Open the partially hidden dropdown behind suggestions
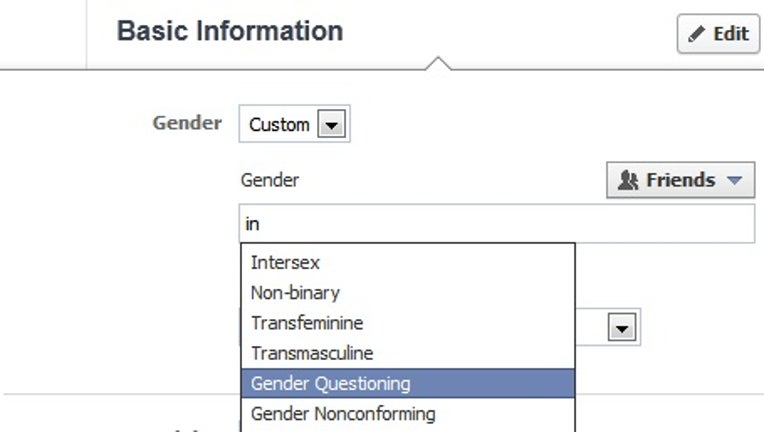This screenshot has height=432, width=764. 622,327
